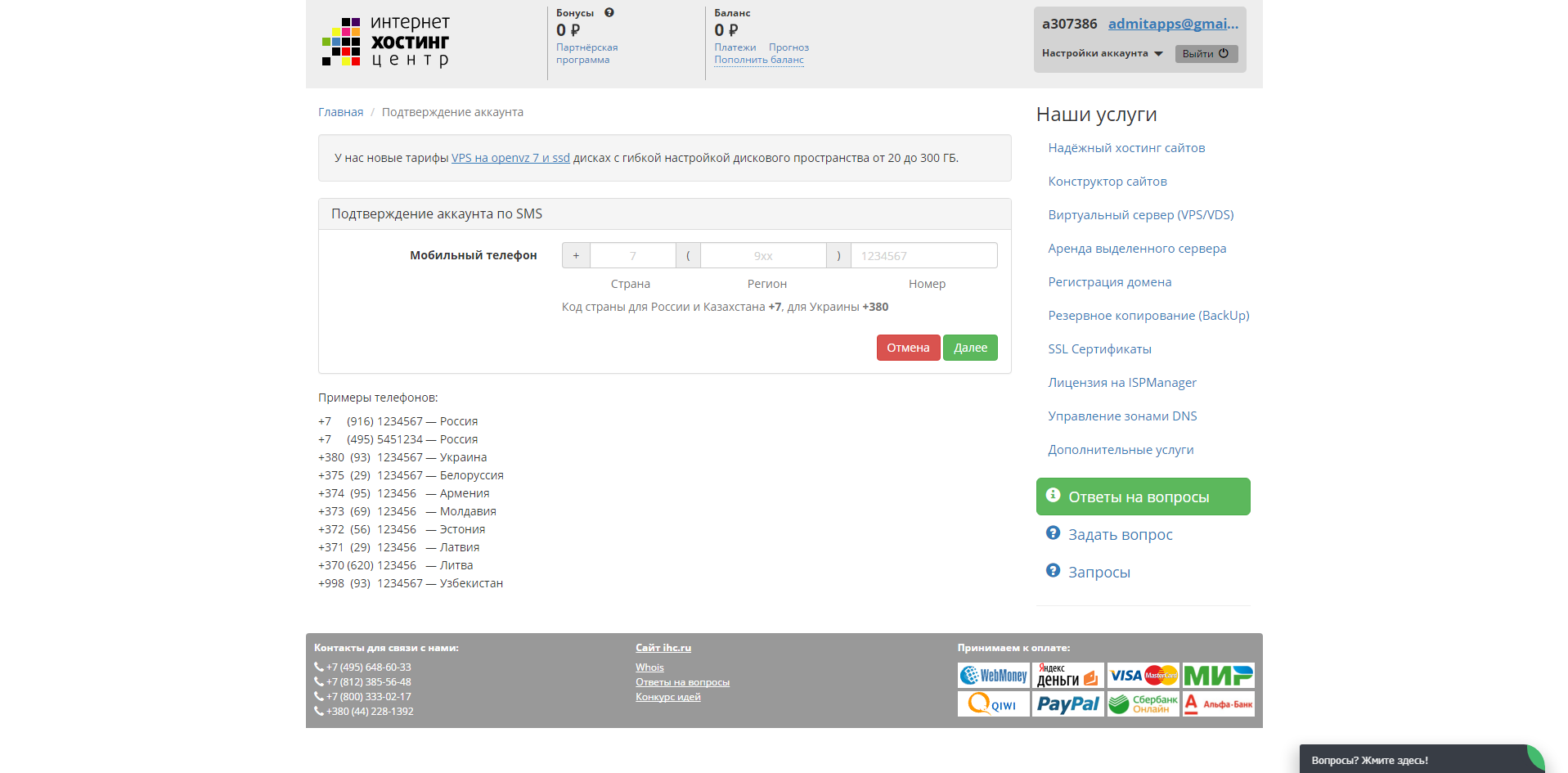Open Управление зонами DNS service
This screenshot has width=1568, height=773.
[1122, 416]
